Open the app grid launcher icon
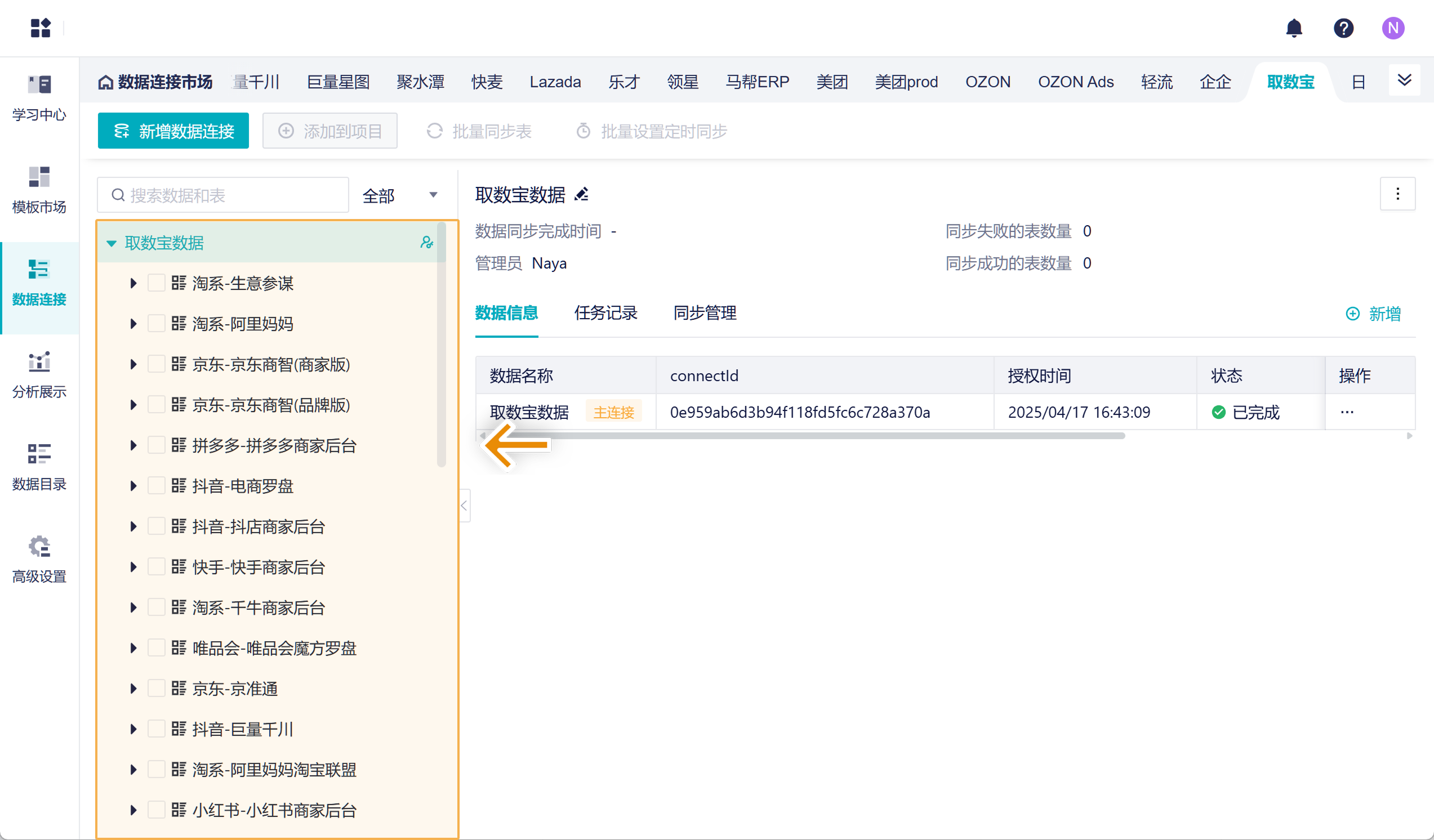1434x840 pixels. (x=41, y=28)
